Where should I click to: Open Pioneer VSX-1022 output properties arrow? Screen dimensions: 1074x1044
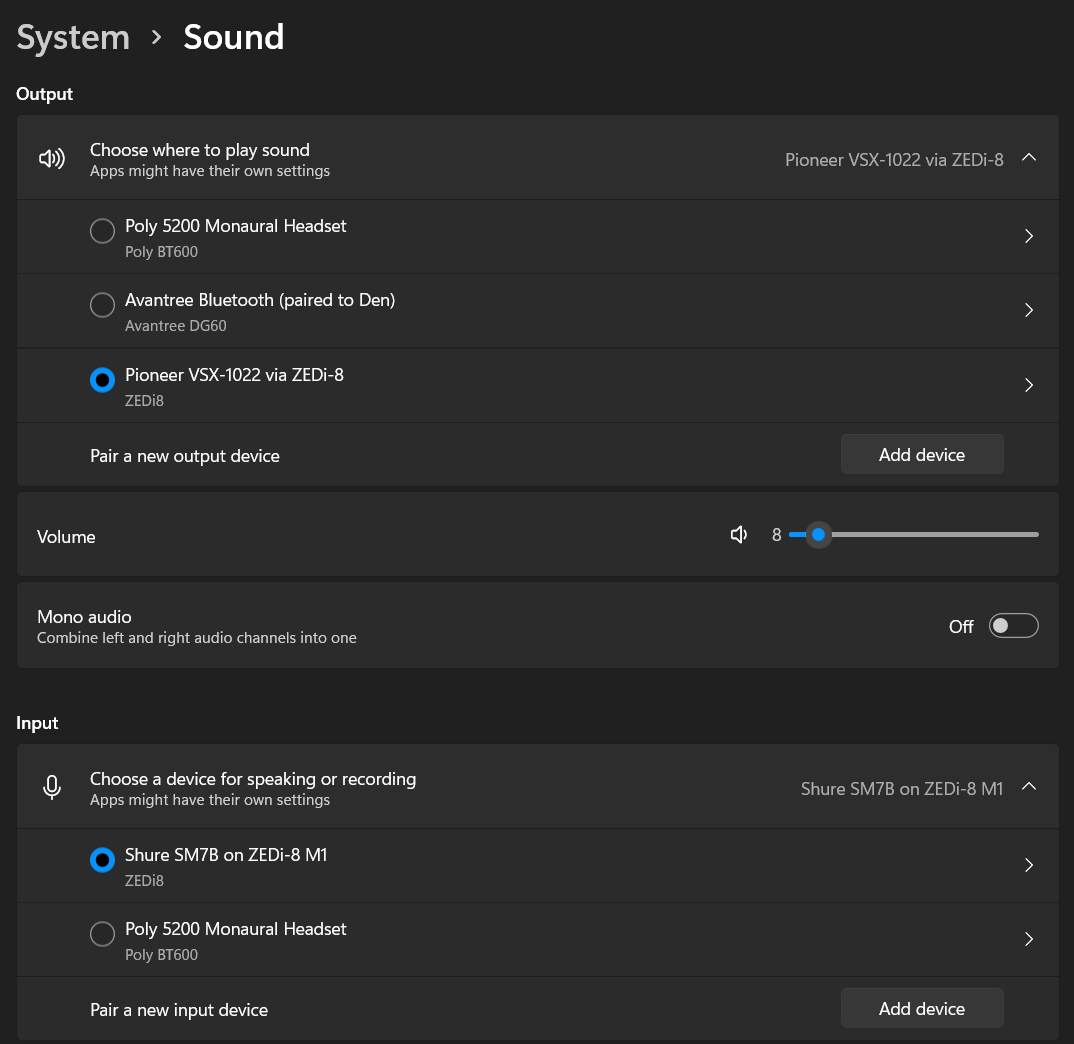click(1029, 385)
